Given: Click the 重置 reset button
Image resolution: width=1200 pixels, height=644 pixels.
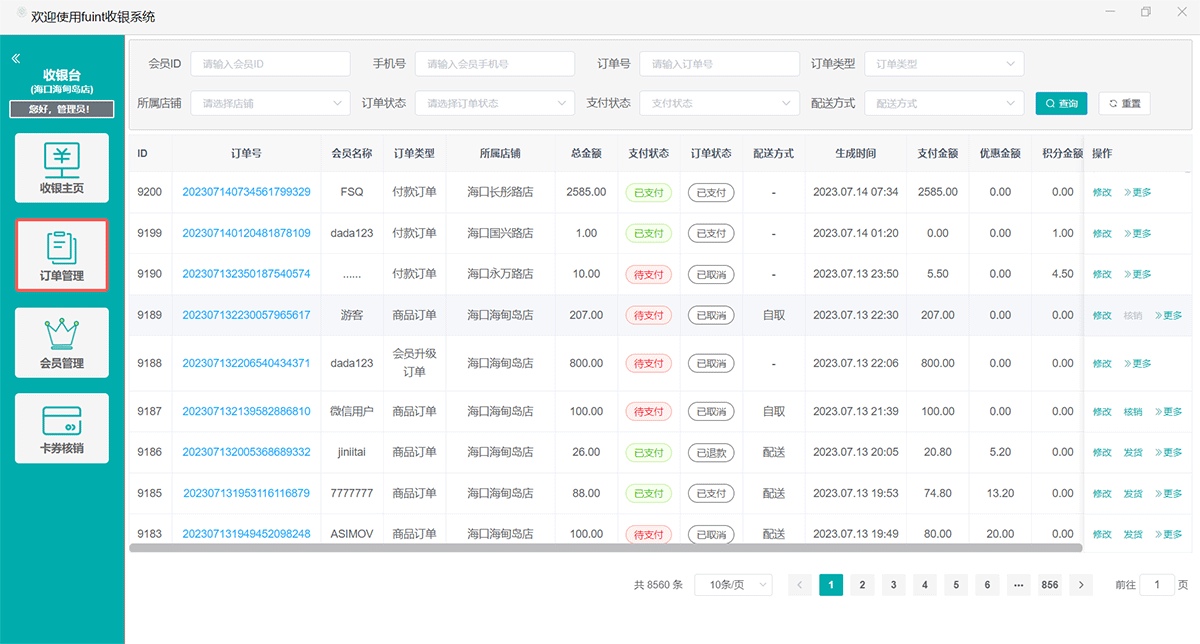Looking at the screenshot, I should (1124, 103).
